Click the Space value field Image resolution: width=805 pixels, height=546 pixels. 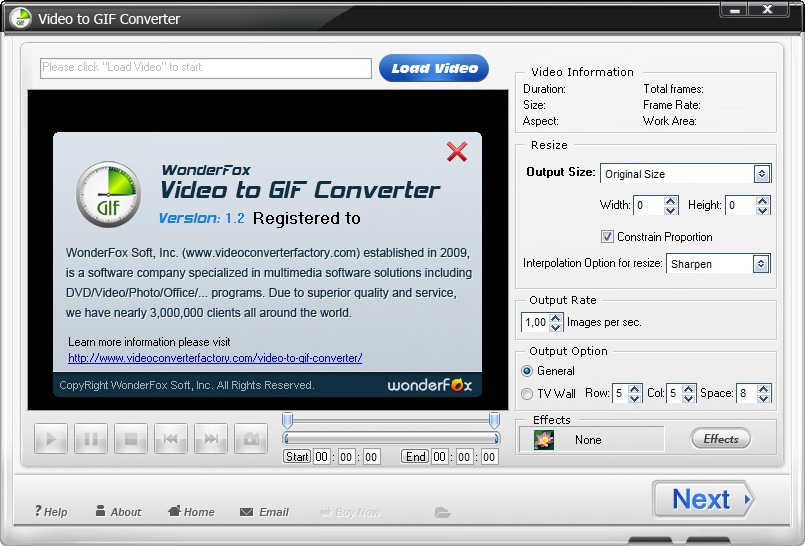click(746, 393)
